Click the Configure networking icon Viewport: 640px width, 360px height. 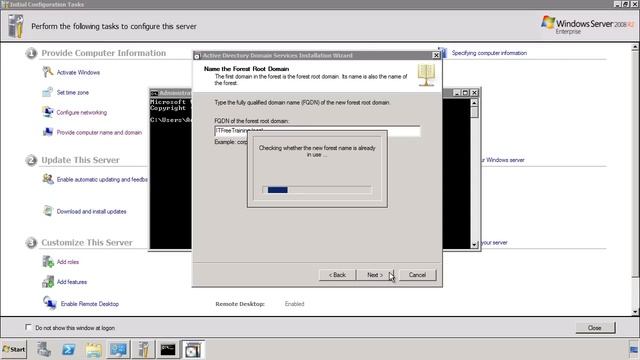[x=48, y=112]
